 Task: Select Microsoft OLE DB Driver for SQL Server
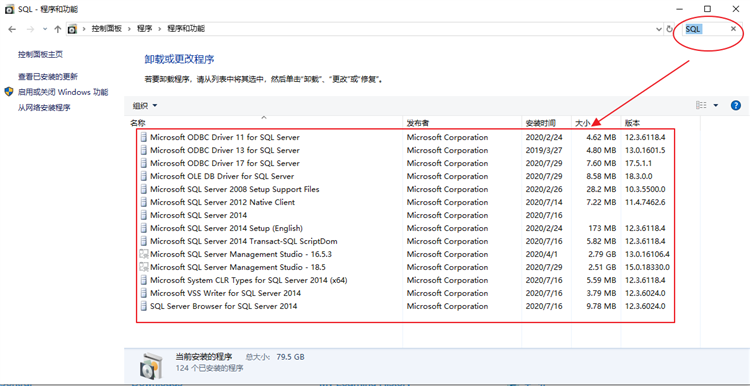[222, 176]
